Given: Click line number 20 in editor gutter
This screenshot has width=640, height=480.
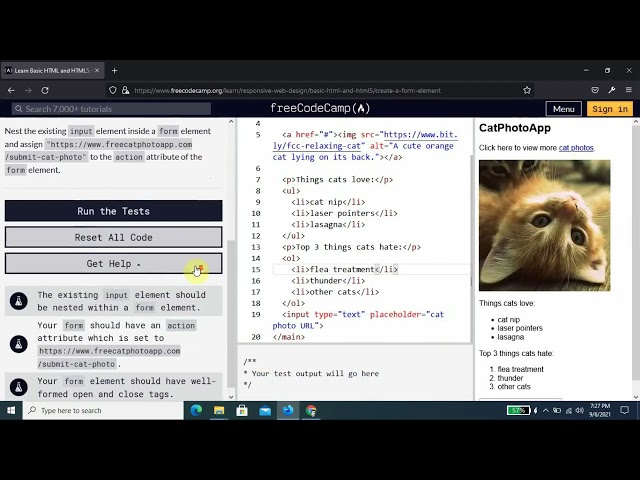Looking at the screenshot, I should coord(256,337).
